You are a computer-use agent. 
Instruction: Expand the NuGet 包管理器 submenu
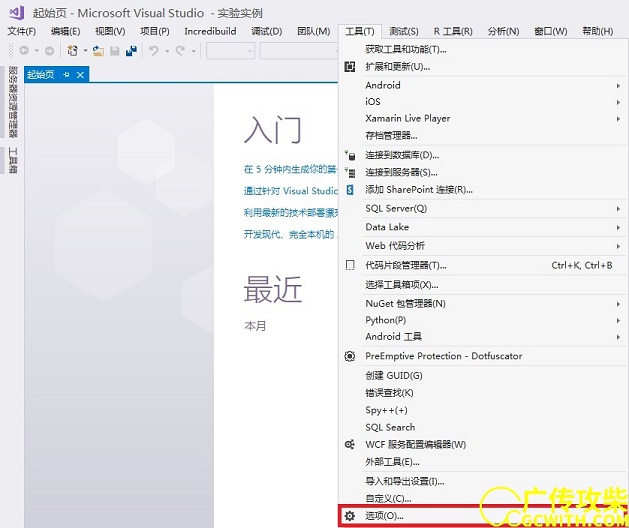click(x=618, y=304)
